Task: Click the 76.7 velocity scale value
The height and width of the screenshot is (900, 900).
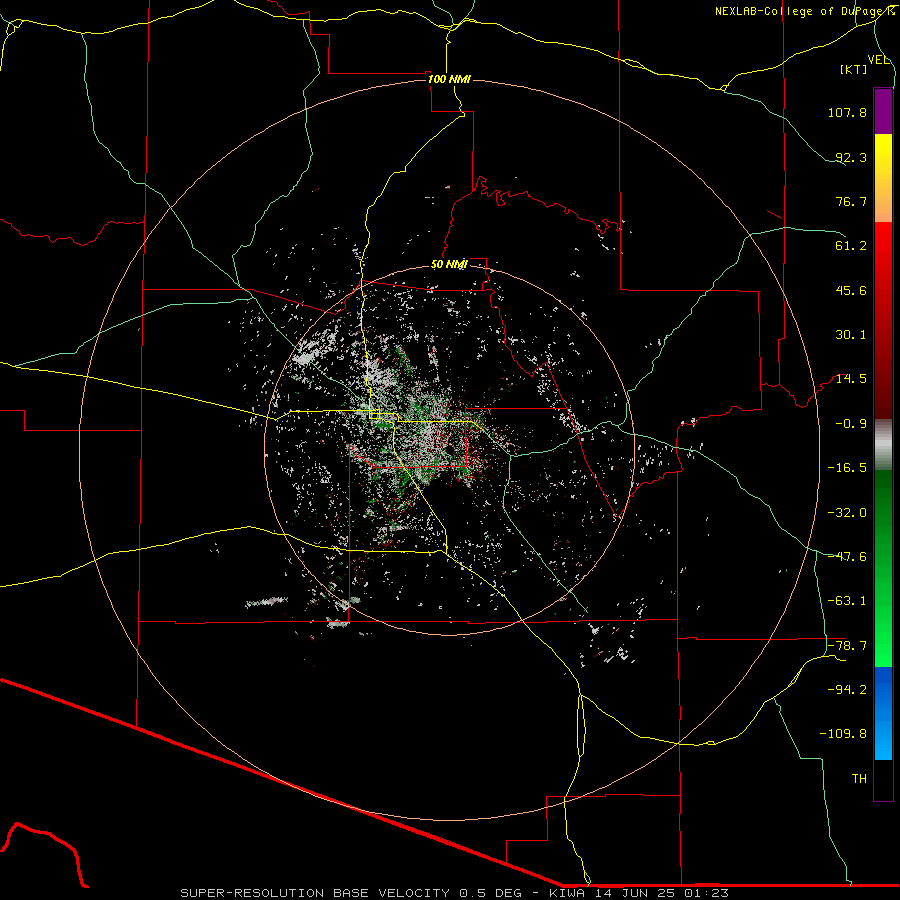Action: coord(851,201)
